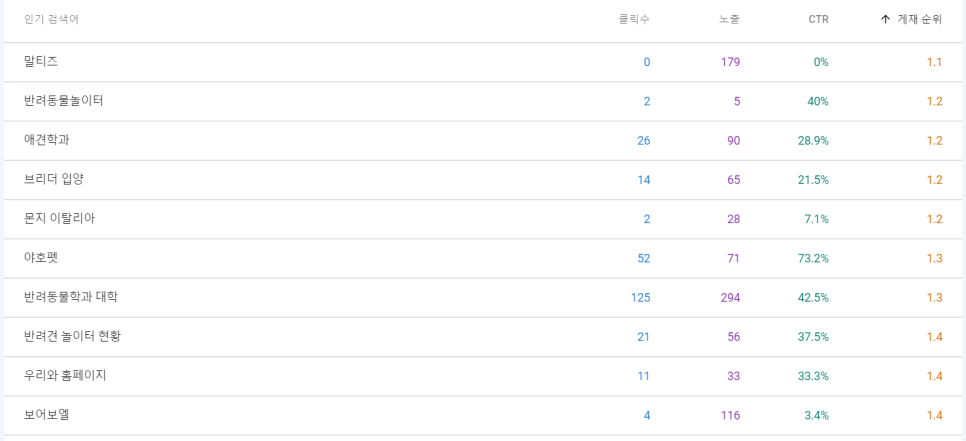The height and width of the screenshot is (441, 966).
Task: Select the 몬지 이탈리아 query row
Action: 482,219
